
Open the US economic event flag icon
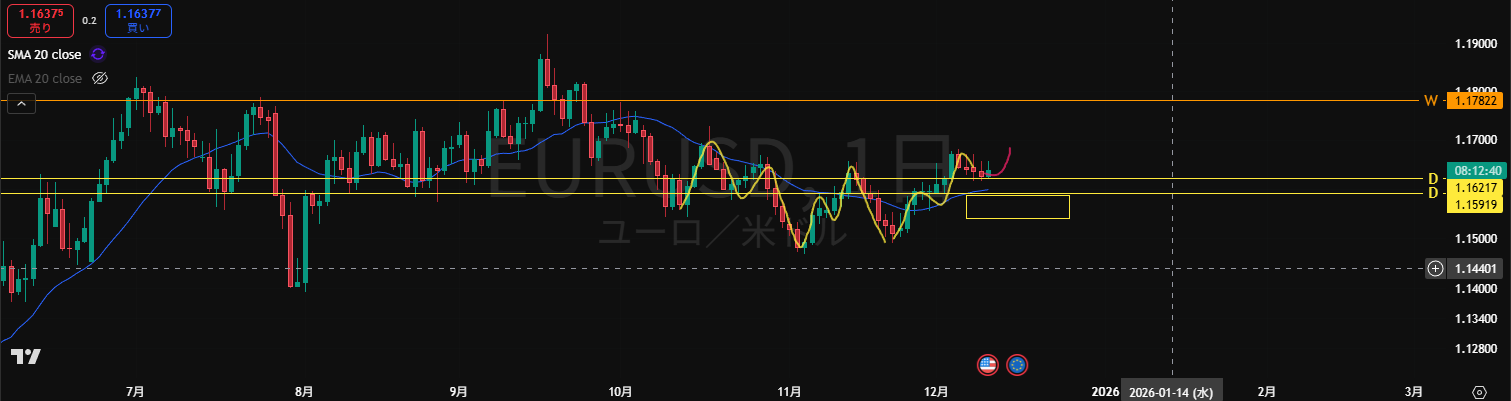987,365
